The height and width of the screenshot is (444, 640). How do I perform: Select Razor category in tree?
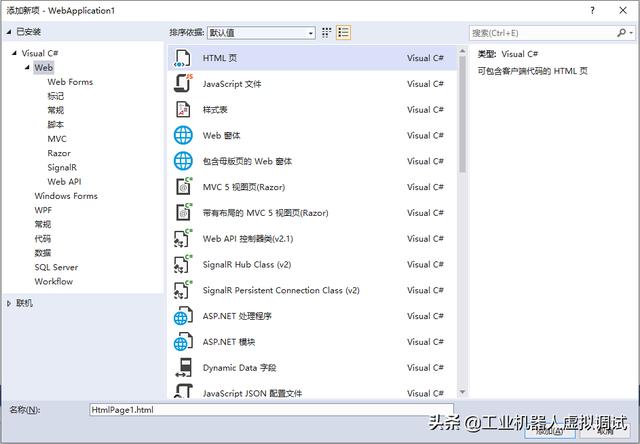pos(59,153)
